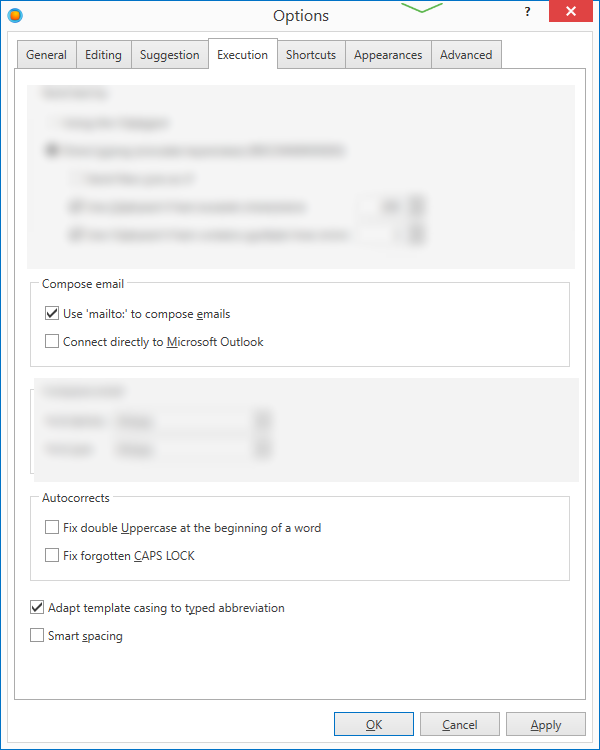Close the Options dialog
The width and height of the screenshot is (600, 750).
click(570, 12)
